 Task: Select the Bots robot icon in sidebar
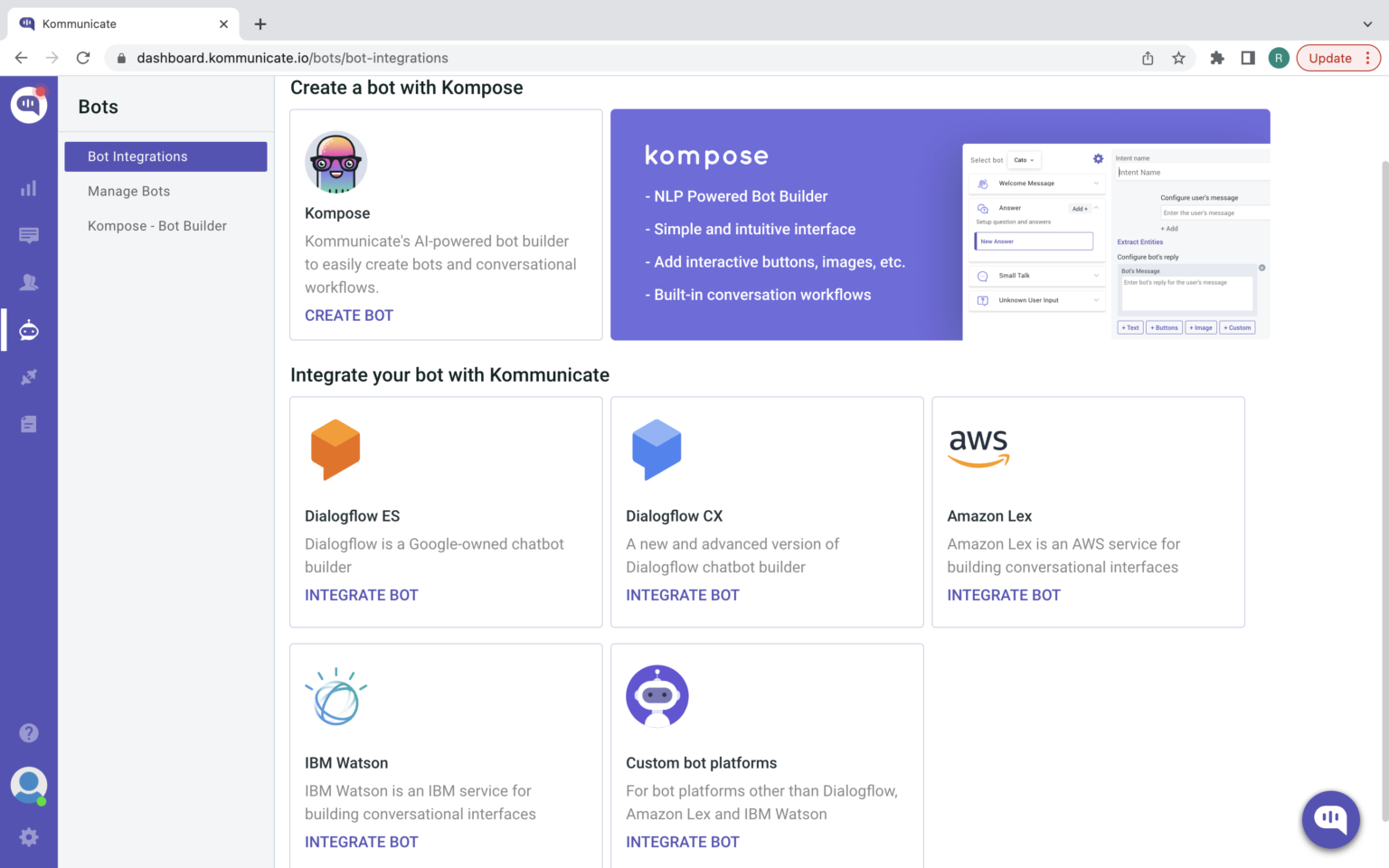28,329
